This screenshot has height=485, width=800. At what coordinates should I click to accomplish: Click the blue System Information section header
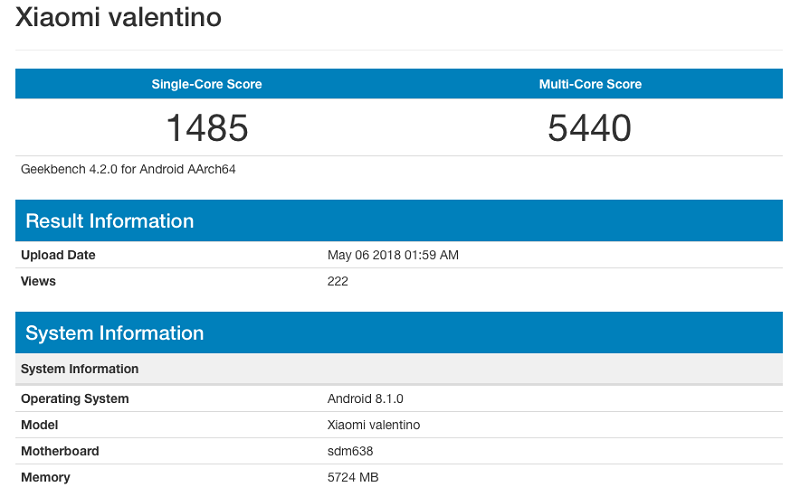pyautogui.click(x=114, y=333)
